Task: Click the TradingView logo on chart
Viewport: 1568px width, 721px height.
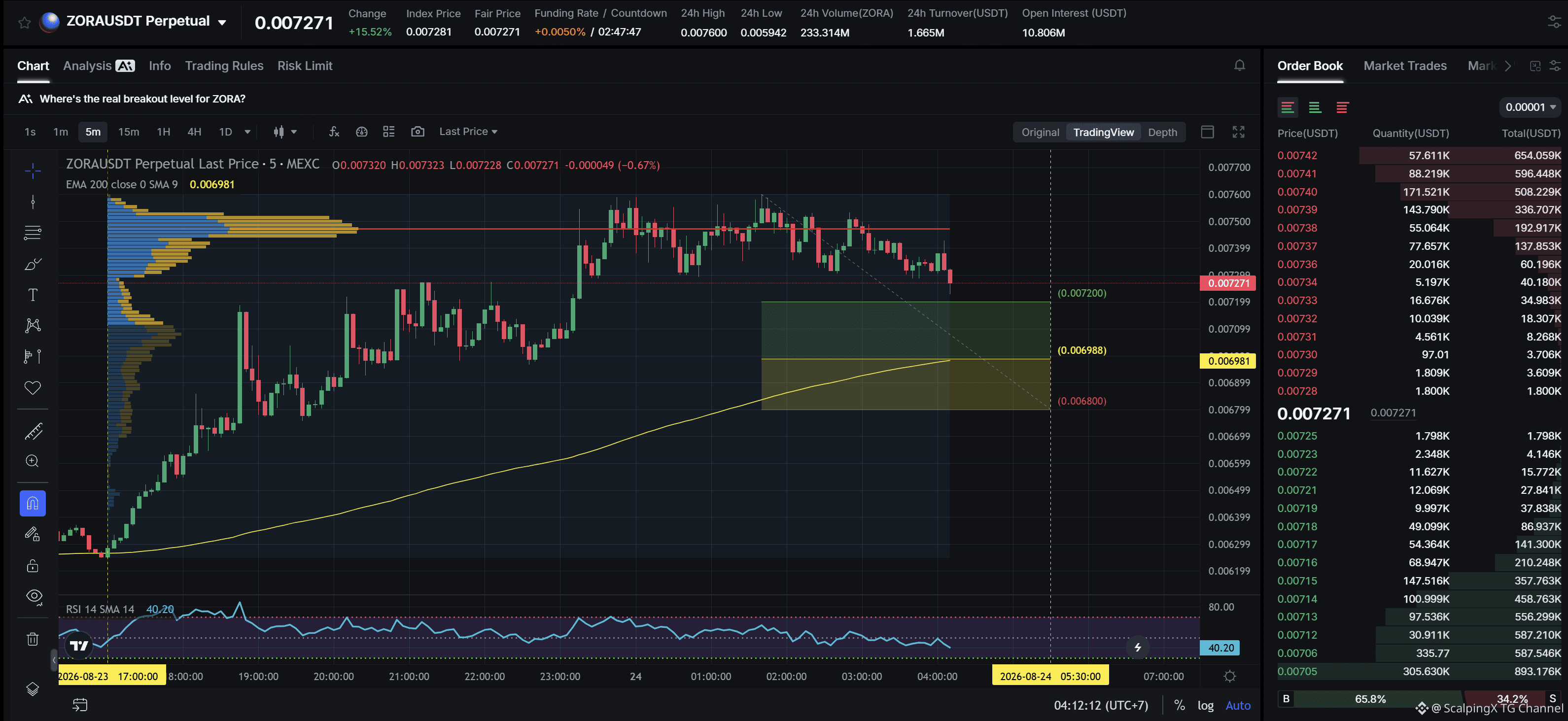Action: click(x=79, y=646)
